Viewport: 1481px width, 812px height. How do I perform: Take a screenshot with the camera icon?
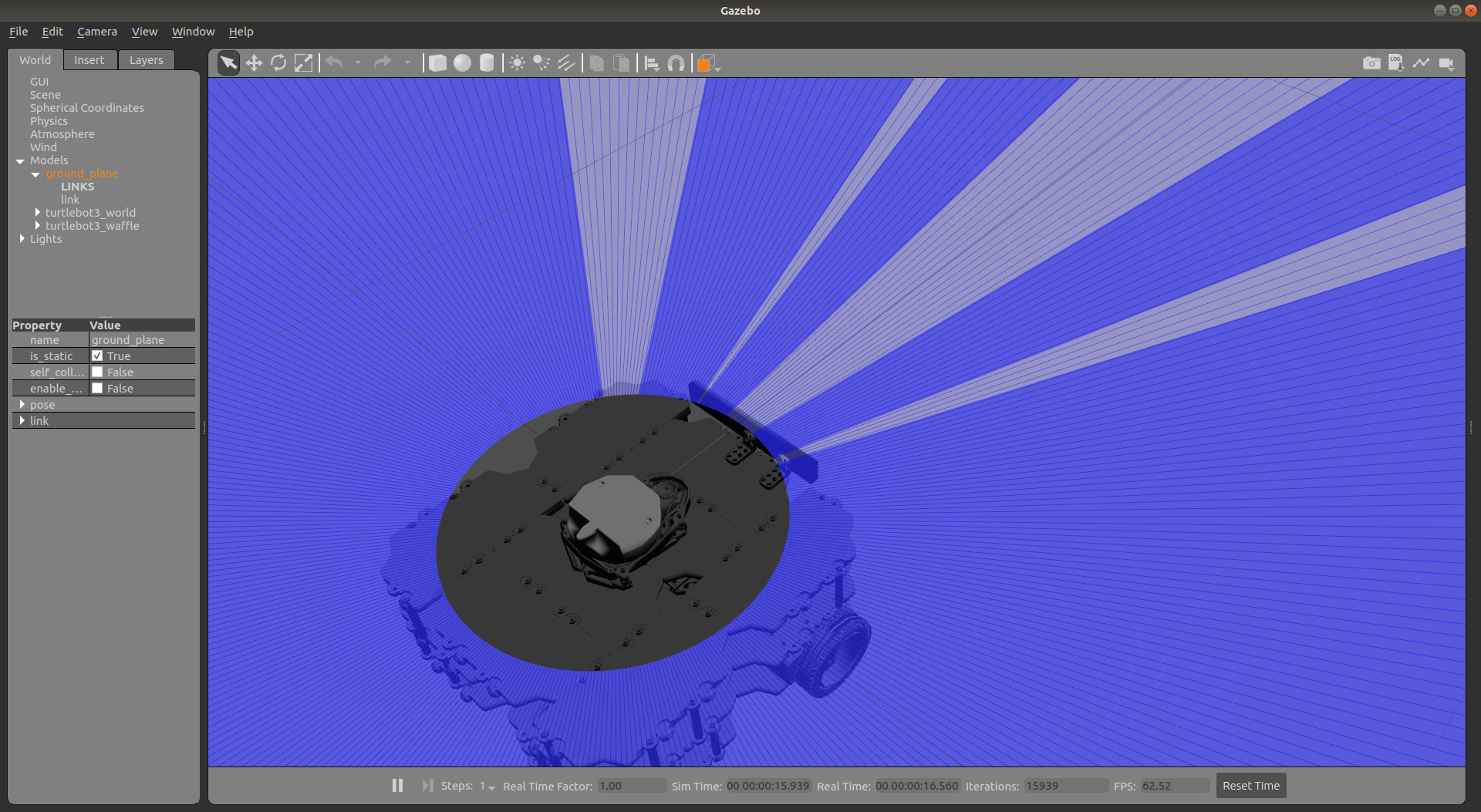(1371, 63)
